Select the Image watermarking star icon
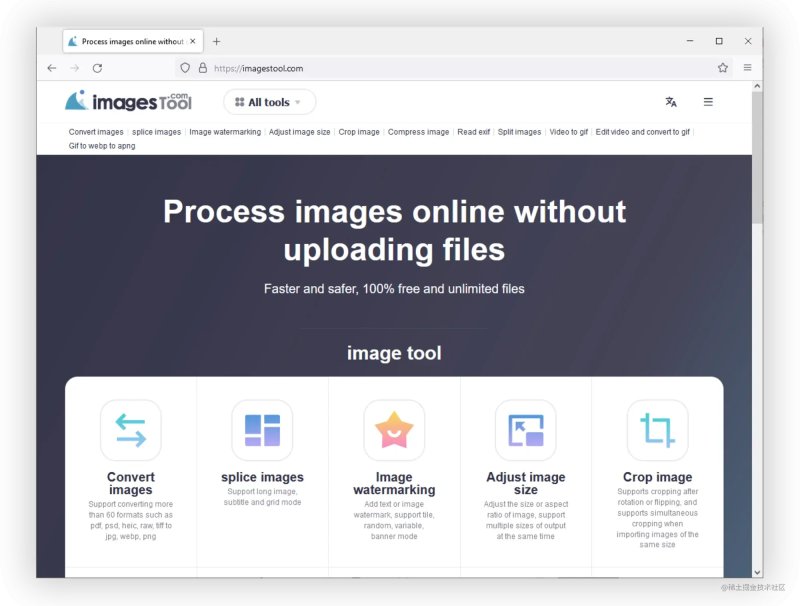800x606 pixels. point(394,430)
